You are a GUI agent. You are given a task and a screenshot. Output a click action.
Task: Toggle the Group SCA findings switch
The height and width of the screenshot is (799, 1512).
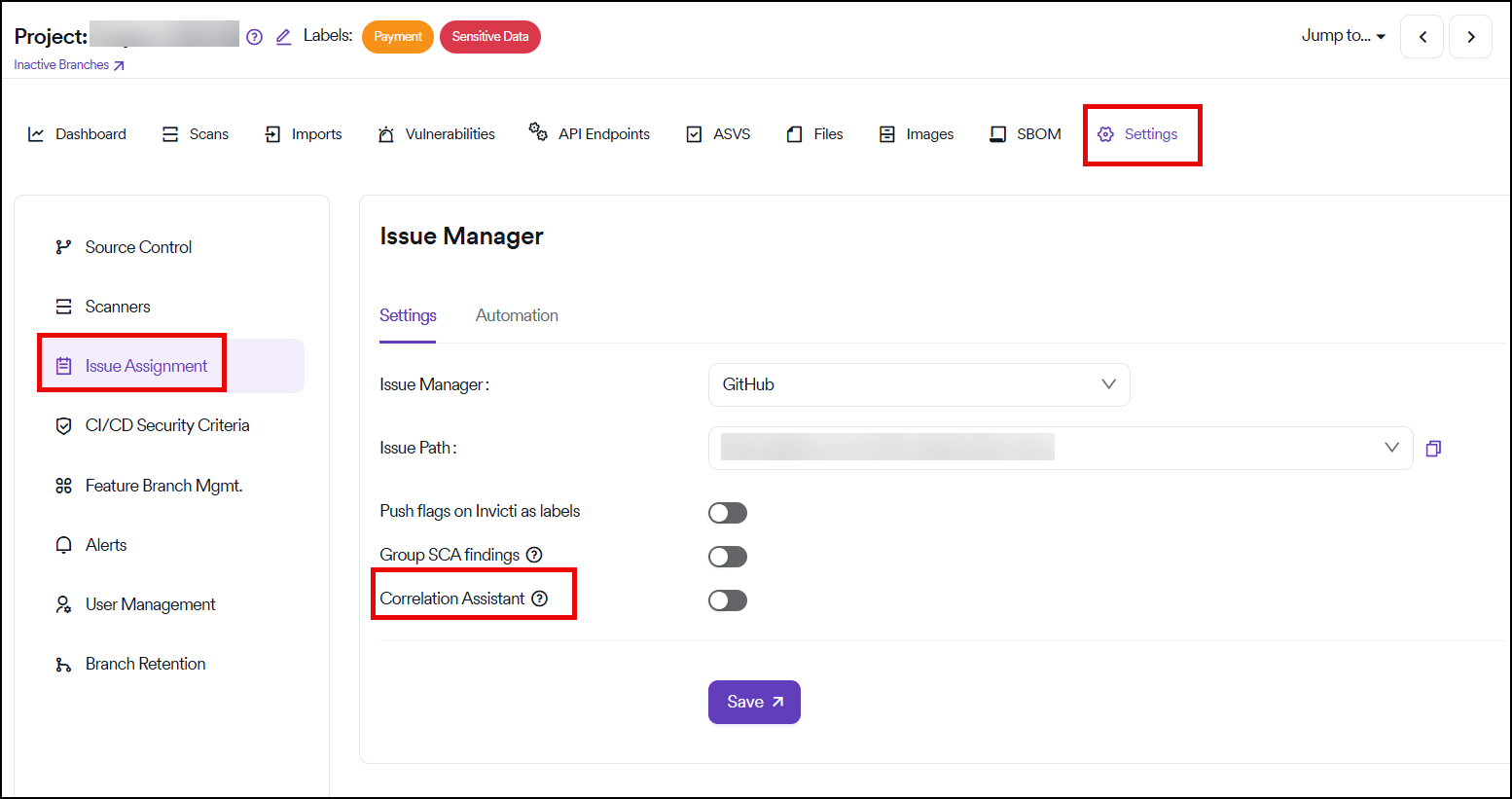click(727, 557)
